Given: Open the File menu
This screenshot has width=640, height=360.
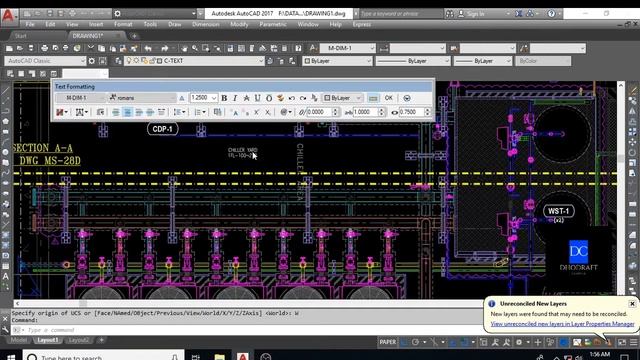Looking at the screenshot, I should coord(30,24).
